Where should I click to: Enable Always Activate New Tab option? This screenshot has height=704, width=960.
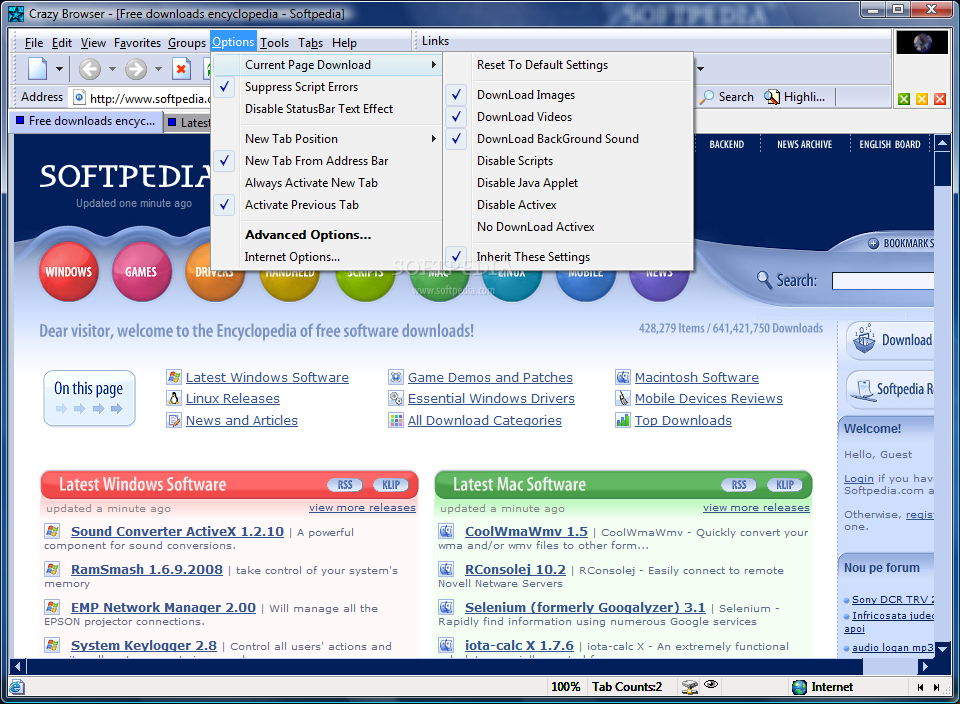326,183
